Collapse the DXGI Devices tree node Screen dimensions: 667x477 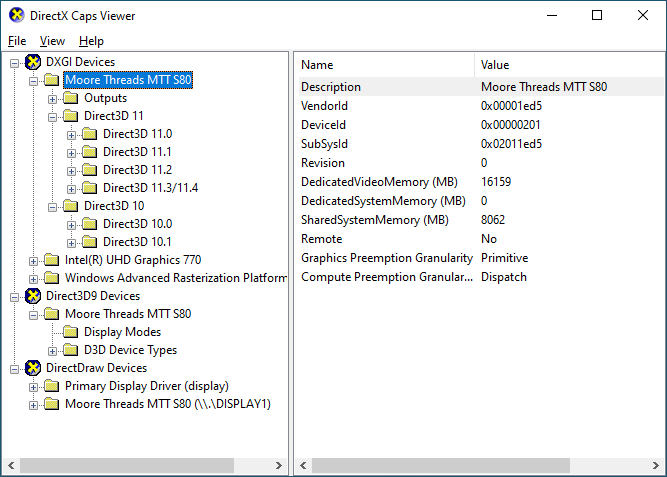[x=14, y=63]
